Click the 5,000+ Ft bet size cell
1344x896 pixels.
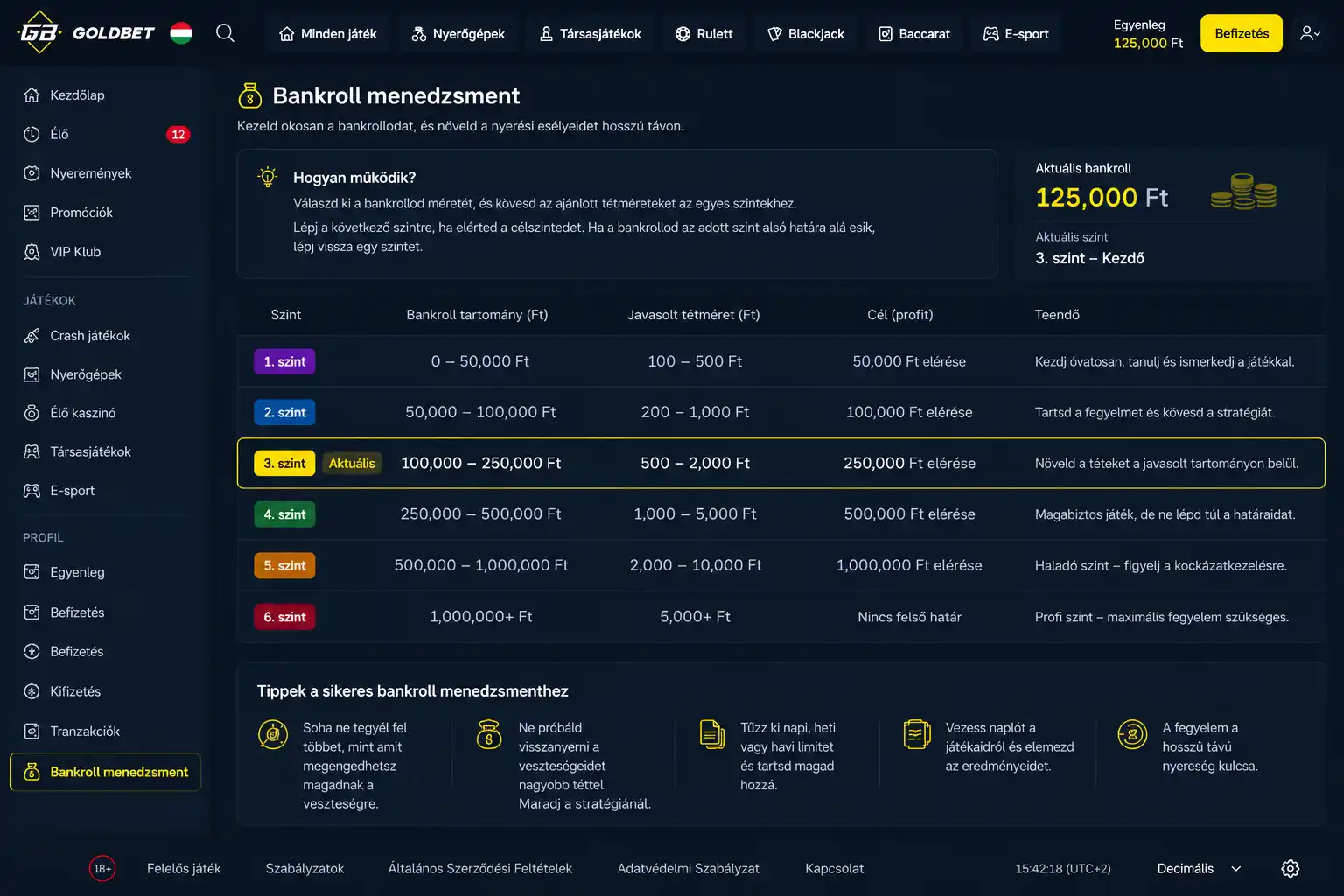point(695,617)
